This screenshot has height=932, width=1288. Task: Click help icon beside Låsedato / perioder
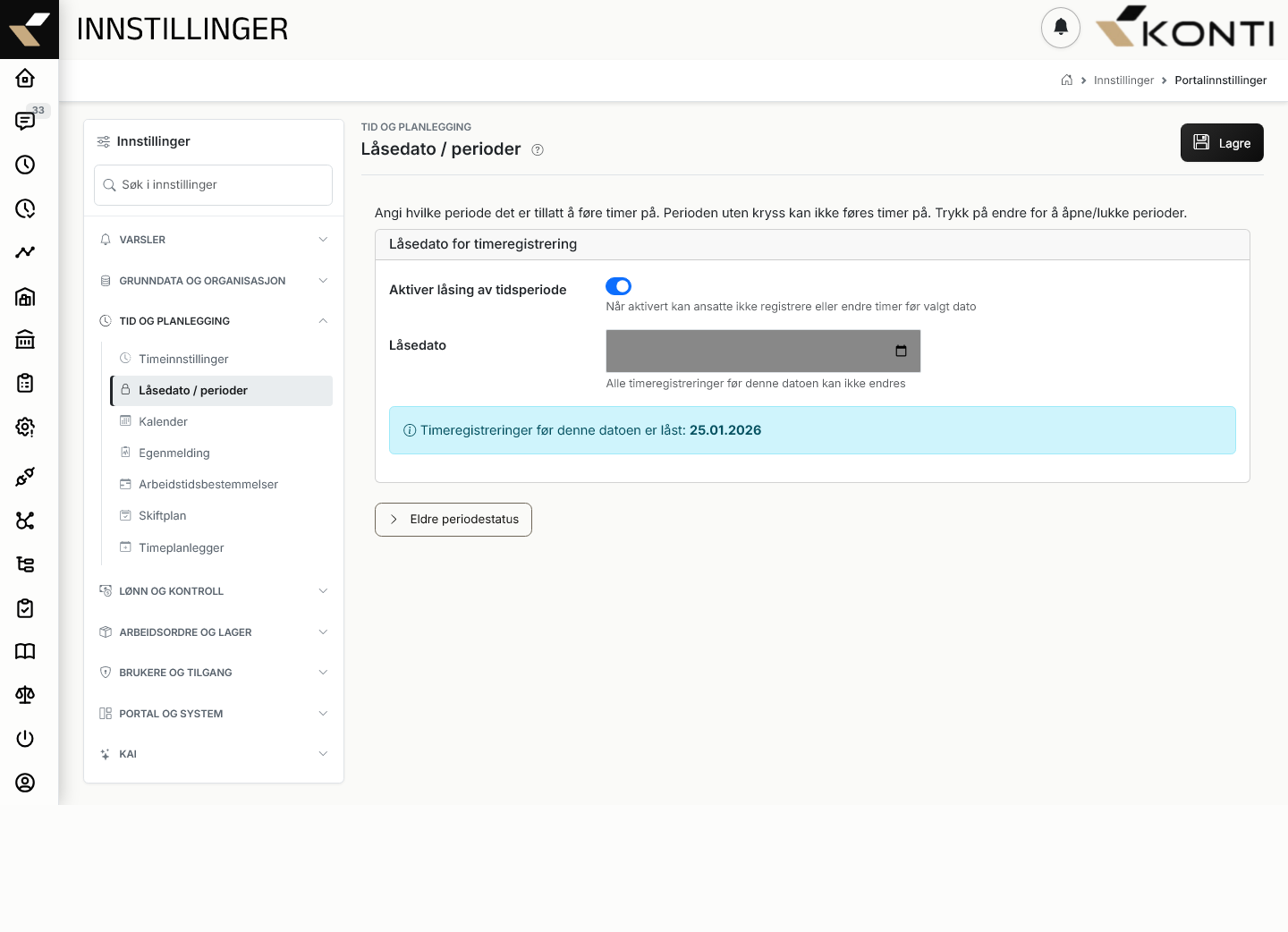538,150
